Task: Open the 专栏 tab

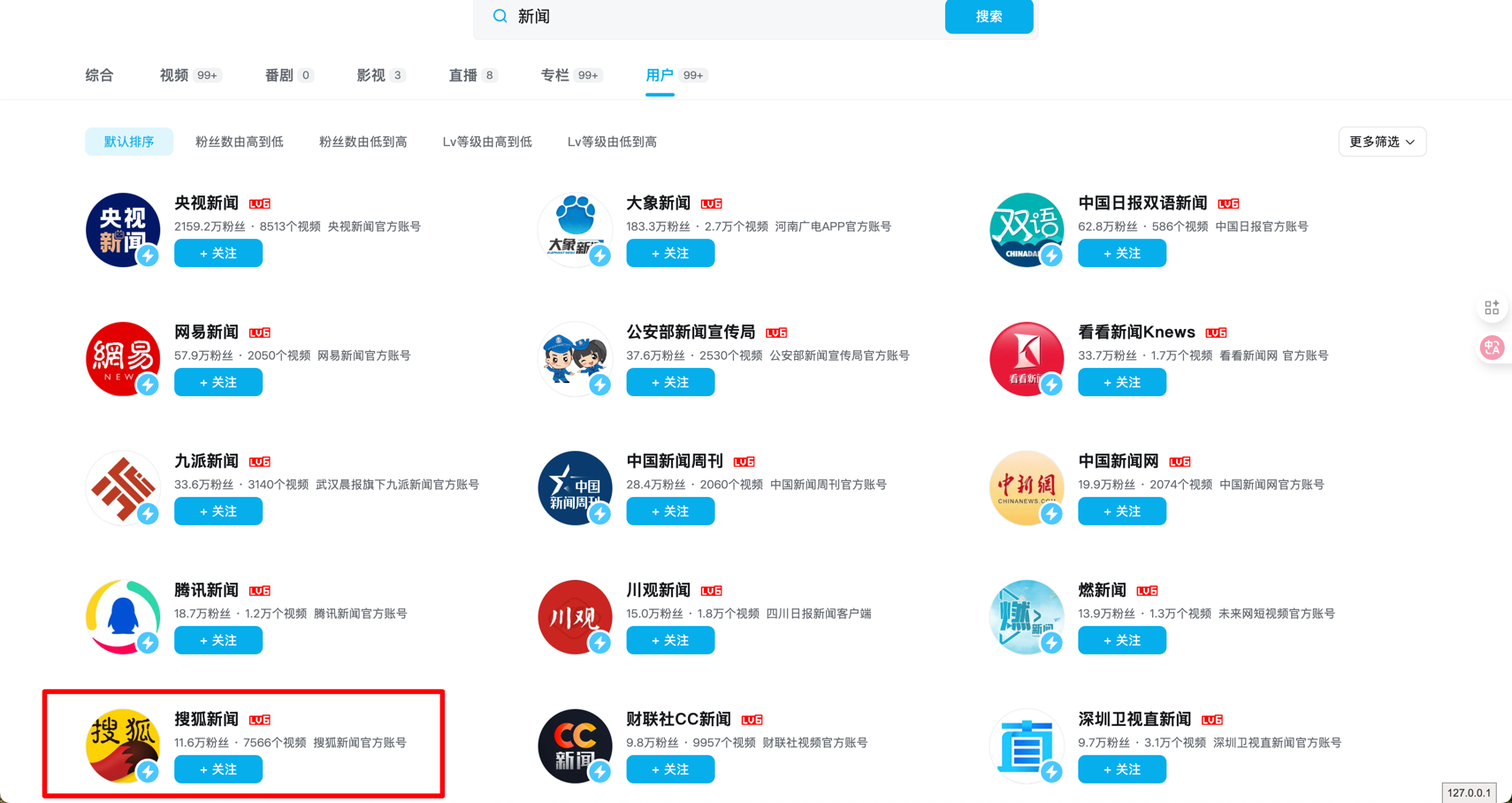Action: click(x=555, y=75)
